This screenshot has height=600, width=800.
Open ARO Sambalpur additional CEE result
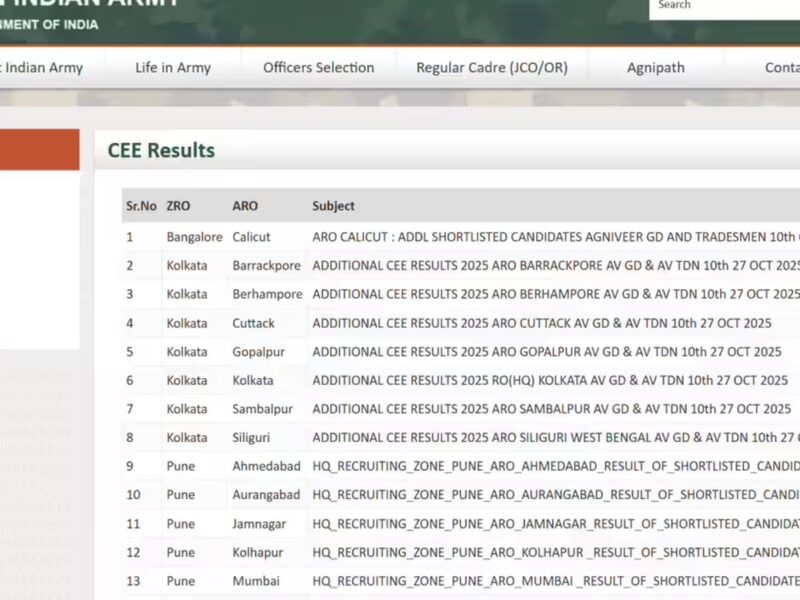pos(552,409)
